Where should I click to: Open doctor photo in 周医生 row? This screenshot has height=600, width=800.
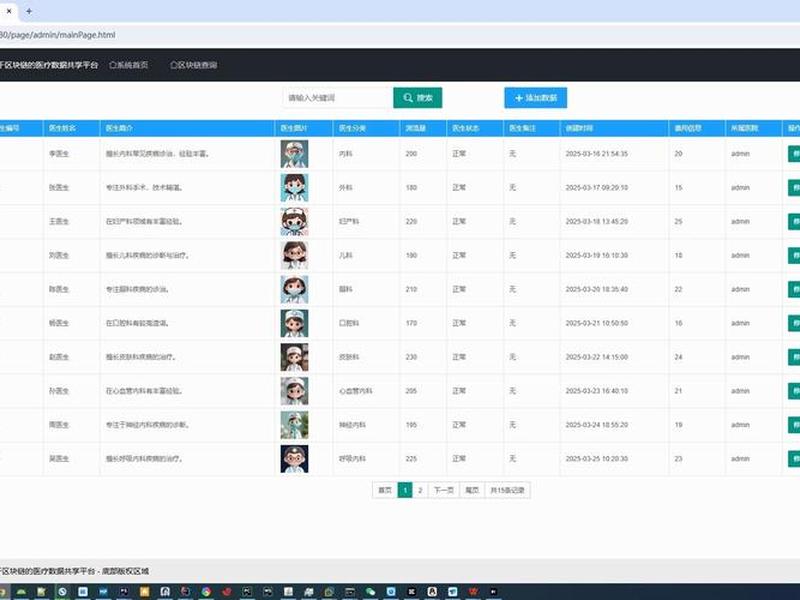pyautogui.click(x=294, y=424)
